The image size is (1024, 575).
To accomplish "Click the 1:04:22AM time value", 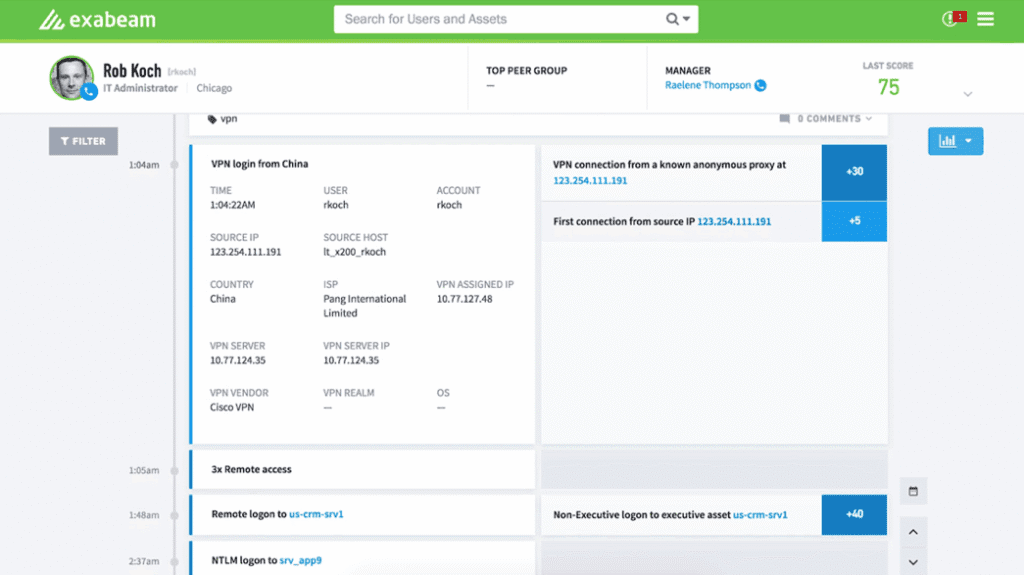I will coord(232,205).
